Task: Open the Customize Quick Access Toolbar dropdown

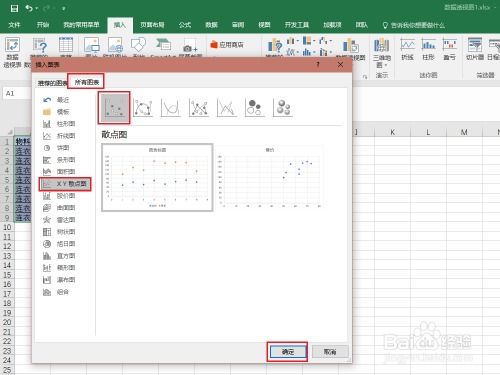Action: coord(63,9)
